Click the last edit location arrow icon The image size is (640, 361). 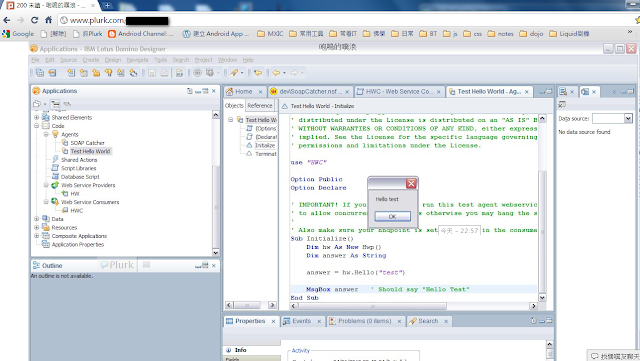coord(258,73)
